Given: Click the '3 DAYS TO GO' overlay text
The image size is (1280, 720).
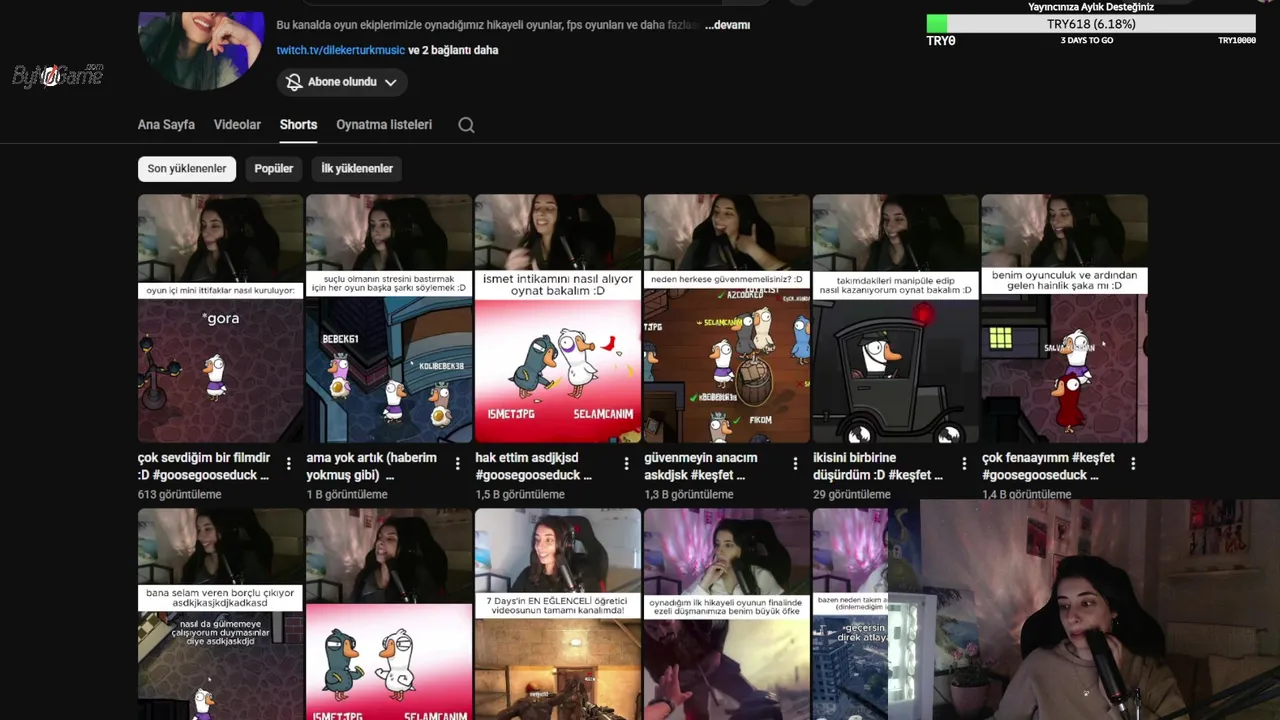Looking at the screenshot, I should (1087, 41).
